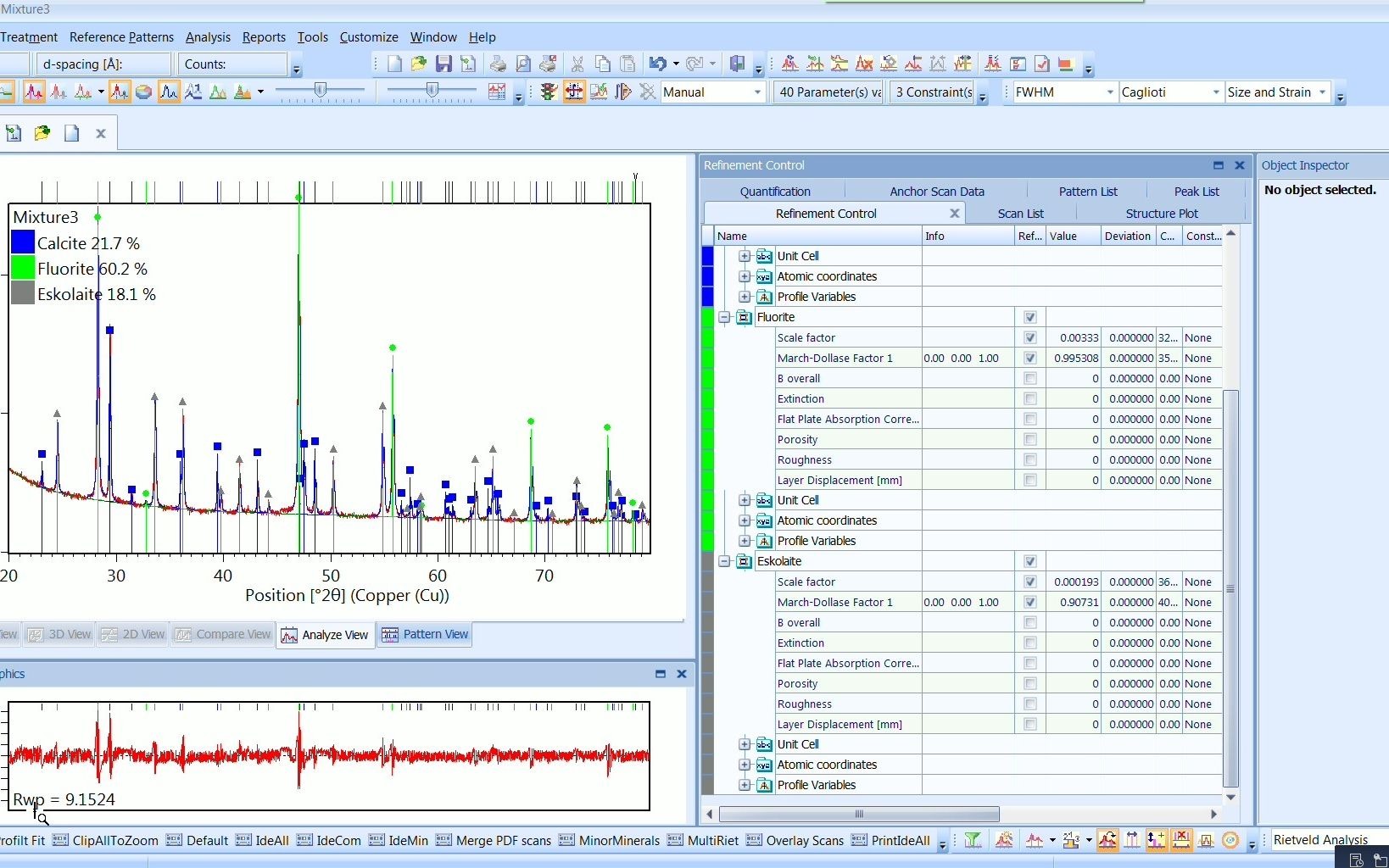
Task: Switch to the Structure Plot tab
Action: point(1161,214)
